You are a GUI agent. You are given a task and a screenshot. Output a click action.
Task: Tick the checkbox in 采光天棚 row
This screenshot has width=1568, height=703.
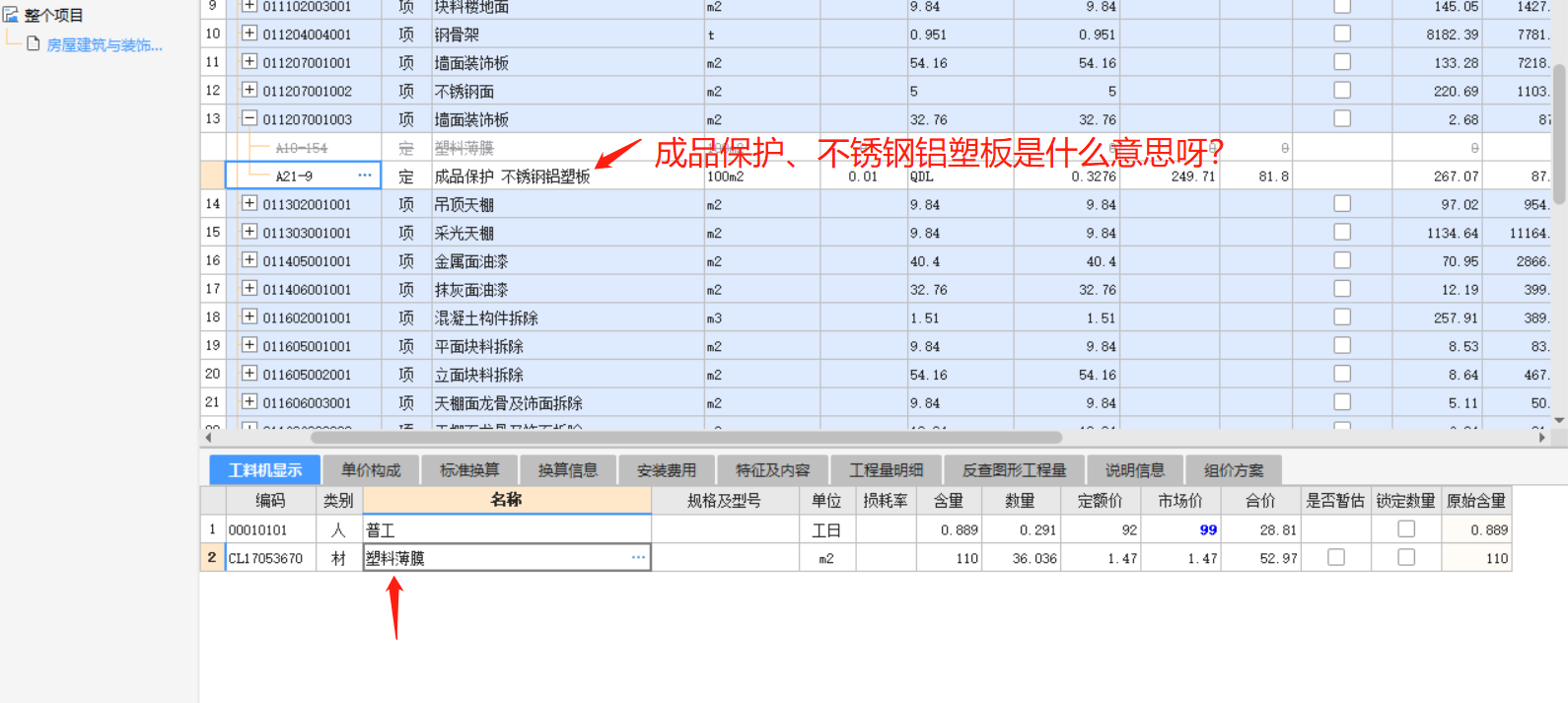[x=1342, y=233]
